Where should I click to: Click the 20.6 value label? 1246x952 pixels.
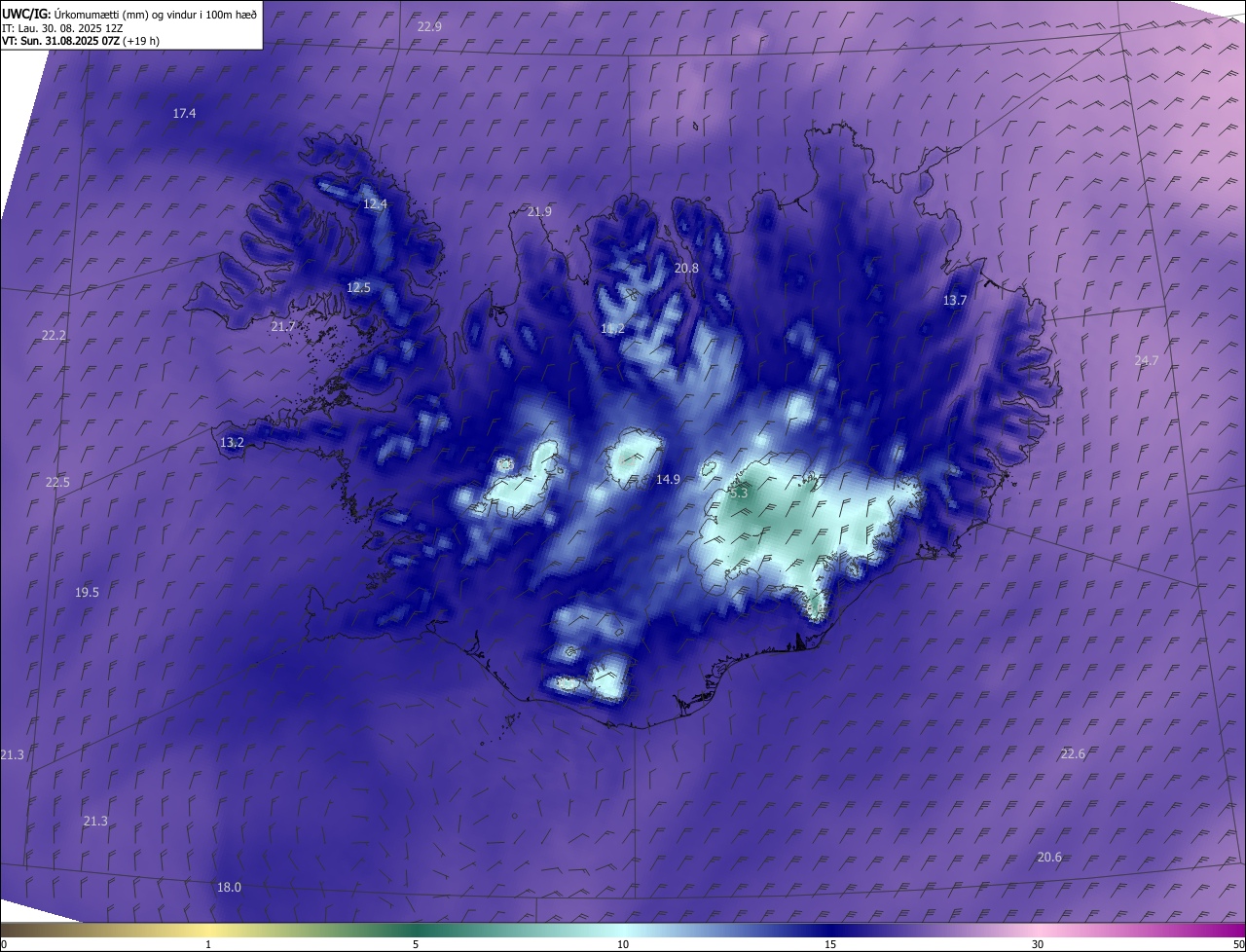[1049, 858]
